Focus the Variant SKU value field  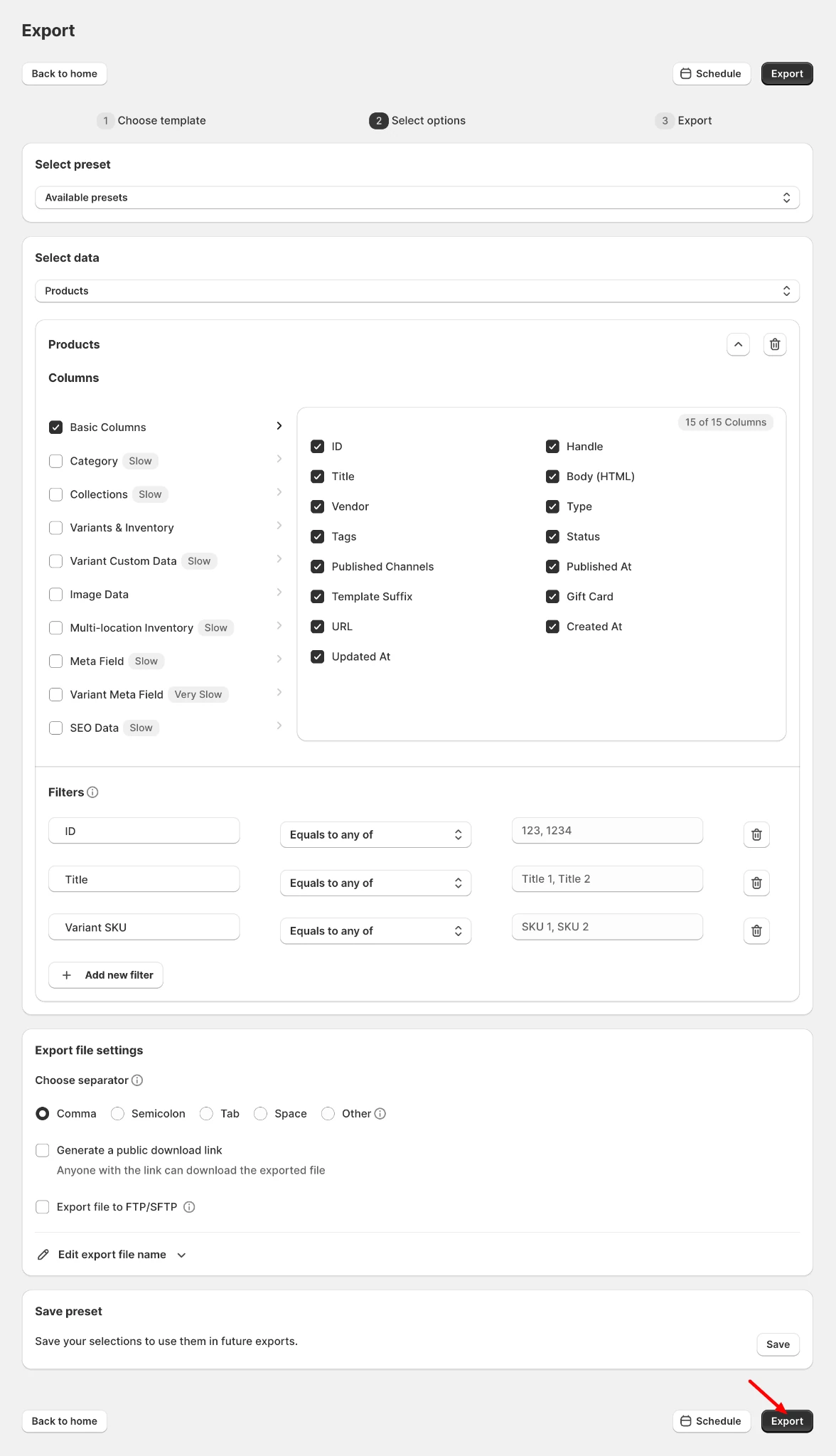(607, 927)
